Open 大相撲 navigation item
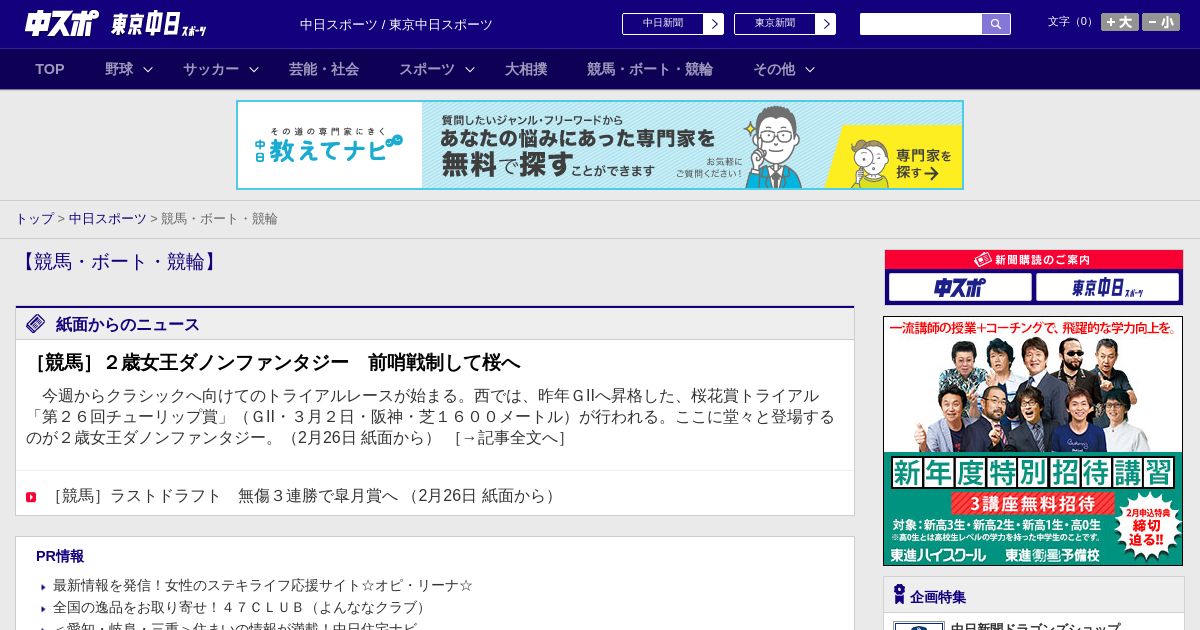The image size is (1200, 630). pyautogui.click(x=526, y=69)
